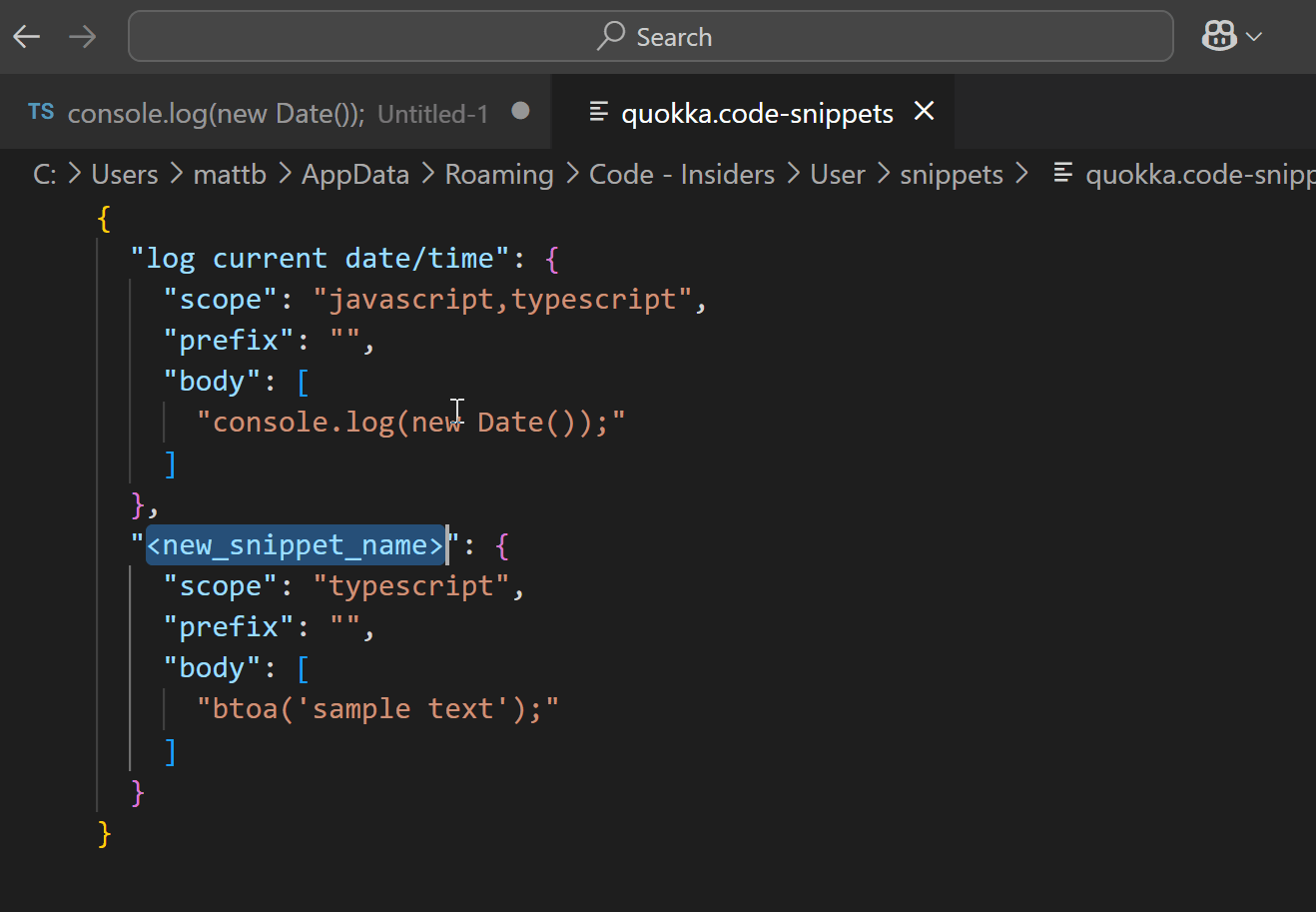Open the Users breadcrumb
1316x912 pixels.
click(x=125, y=174)
